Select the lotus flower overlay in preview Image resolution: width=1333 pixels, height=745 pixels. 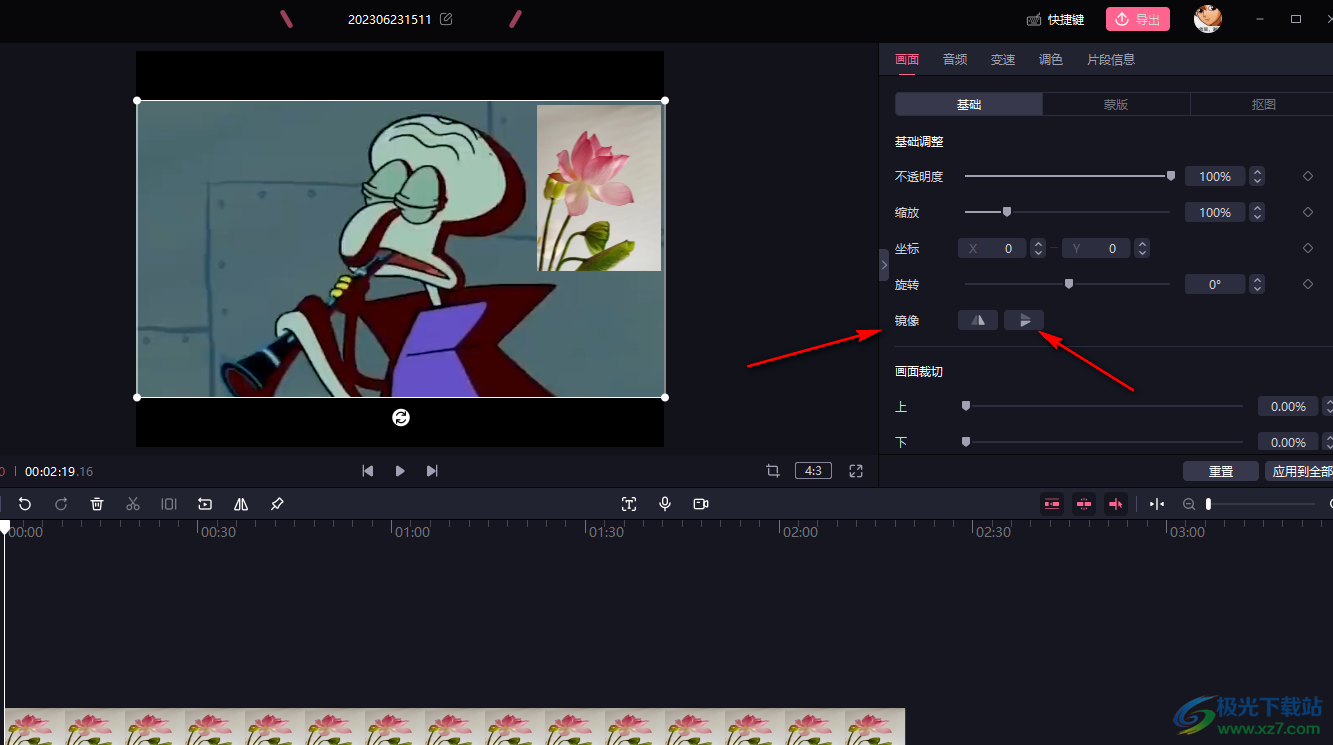tap(599, 188)
